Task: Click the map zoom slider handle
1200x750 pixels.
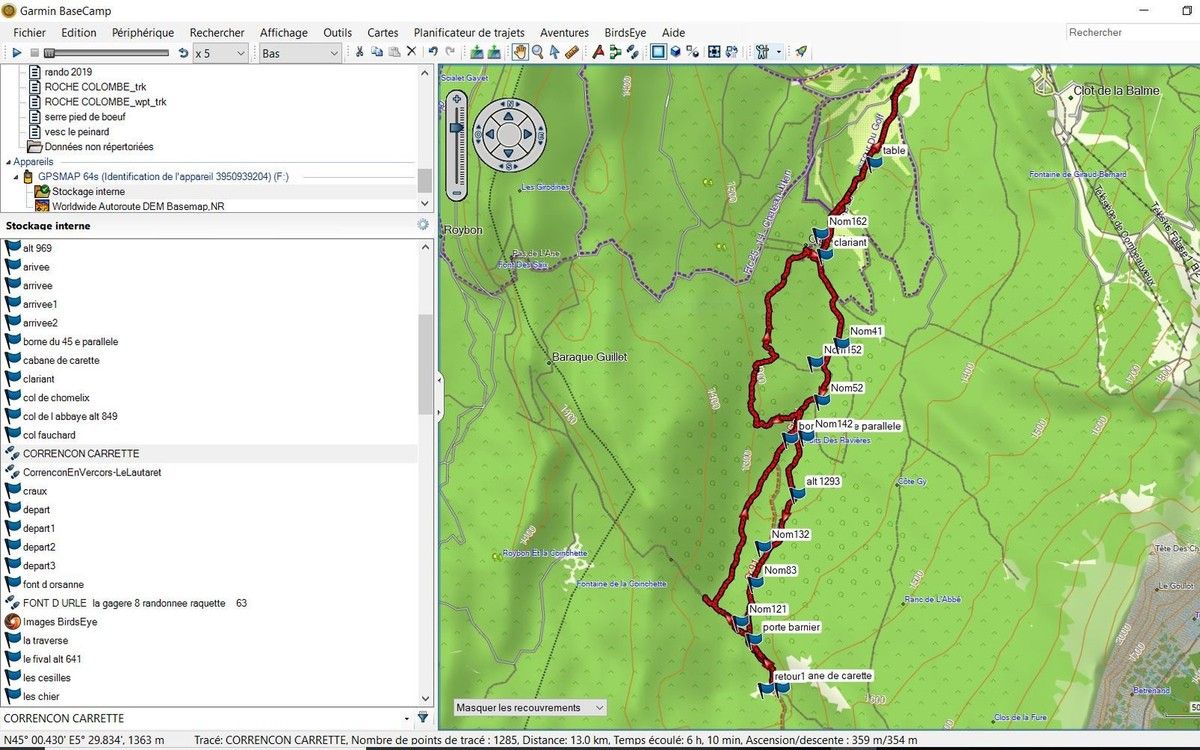Action: click(x=457, y=127)
